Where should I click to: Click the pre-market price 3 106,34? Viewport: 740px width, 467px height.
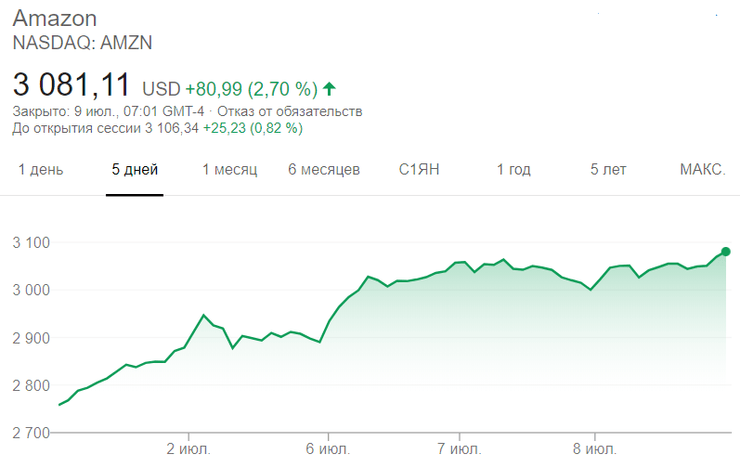[x=173, y=128]
